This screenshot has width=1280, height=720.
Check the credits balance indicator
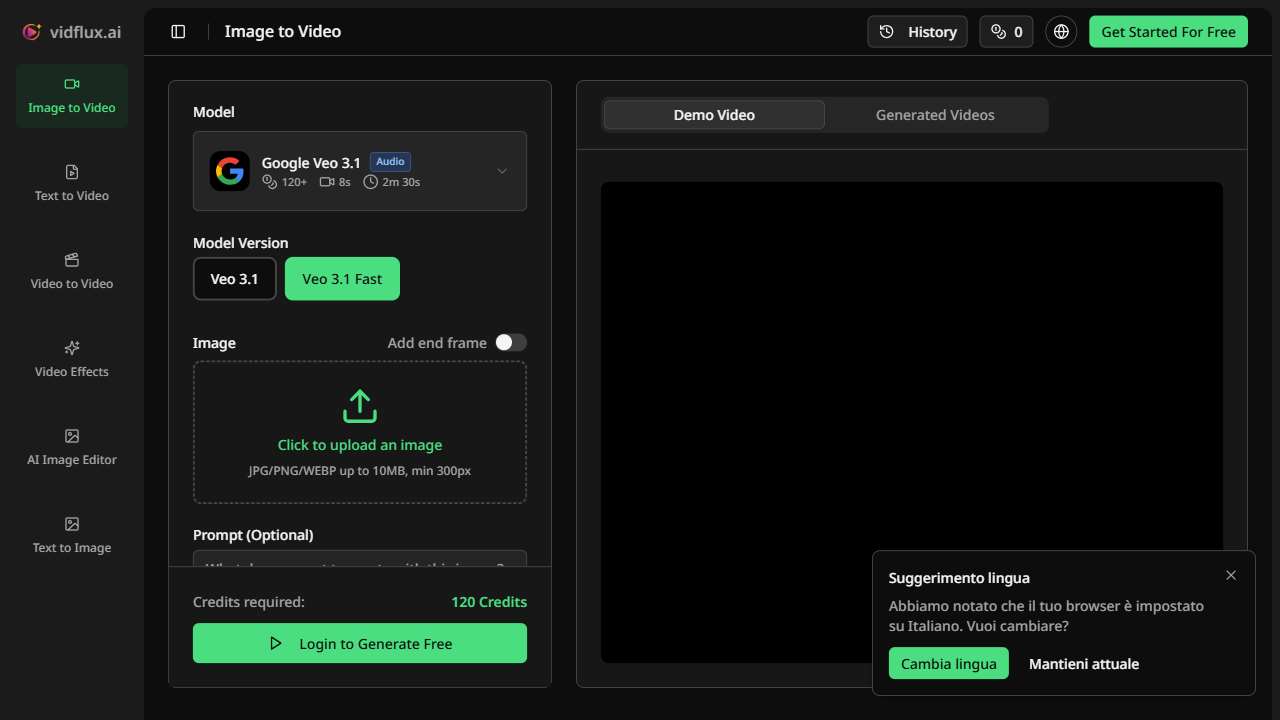coord(1006,31)
